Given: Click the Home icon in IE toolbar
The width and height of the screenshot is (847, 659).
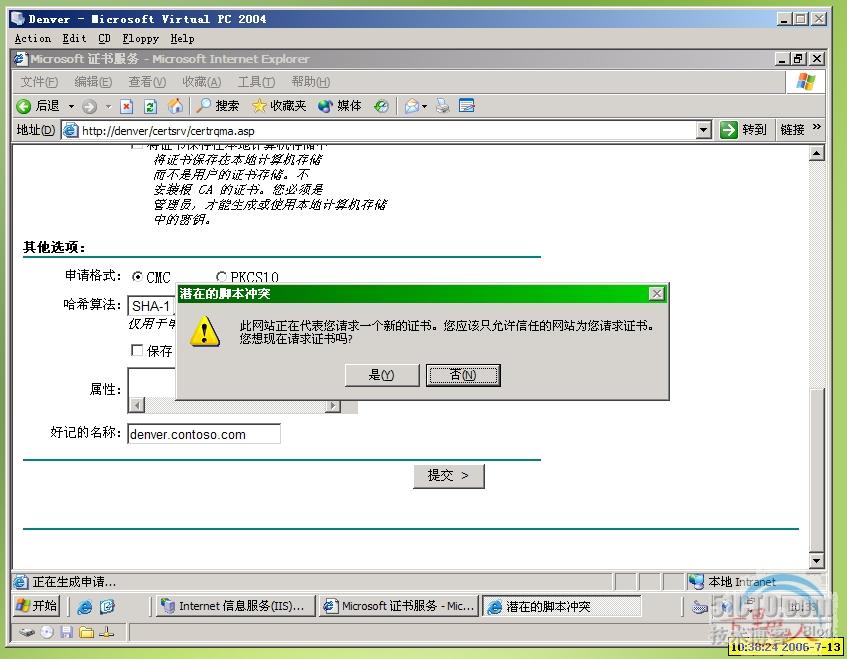Looking at the screenshot, I should click(175, 106).
